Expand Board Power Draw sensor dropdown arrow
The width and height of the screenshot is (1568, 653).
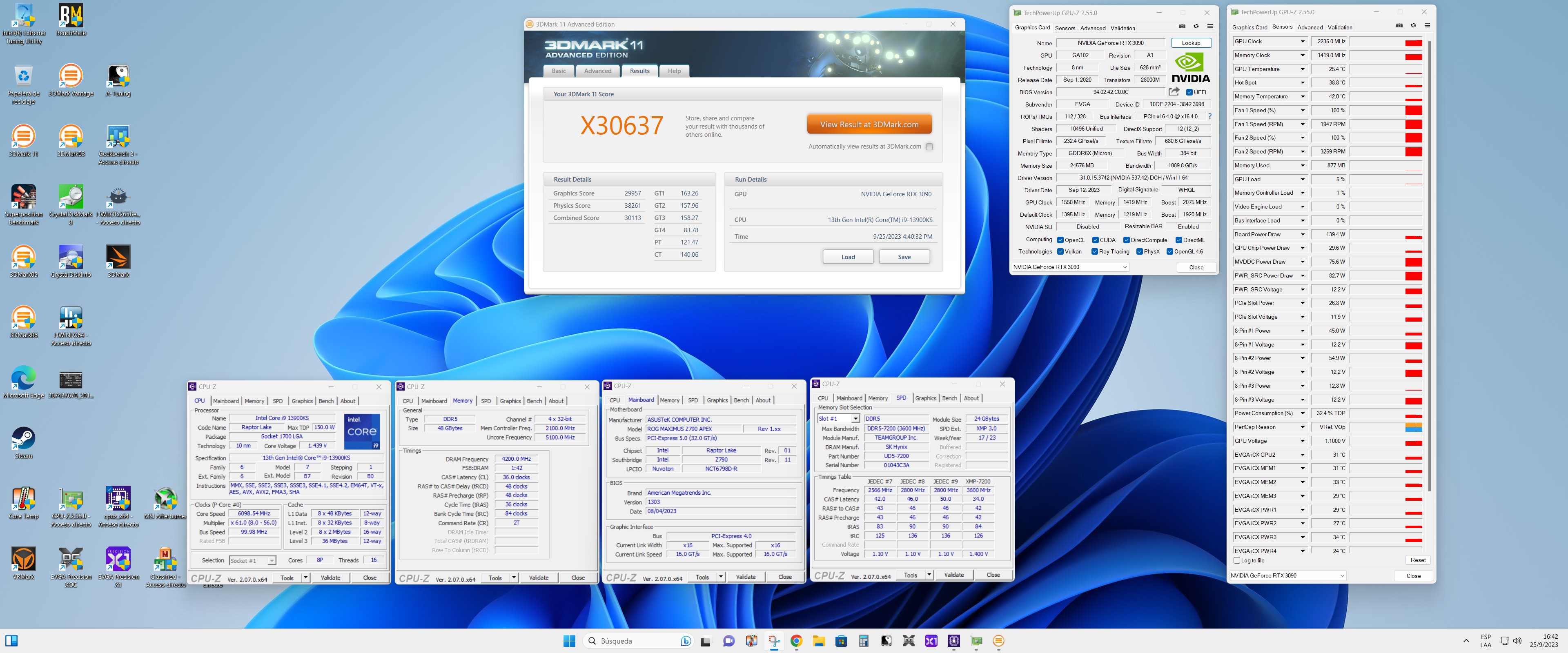point(1303,234)
